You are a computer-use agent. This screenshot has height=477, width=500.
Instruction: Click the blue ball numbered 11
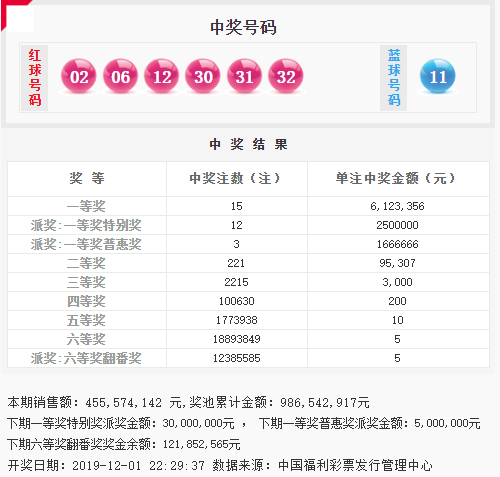(438, 76)
